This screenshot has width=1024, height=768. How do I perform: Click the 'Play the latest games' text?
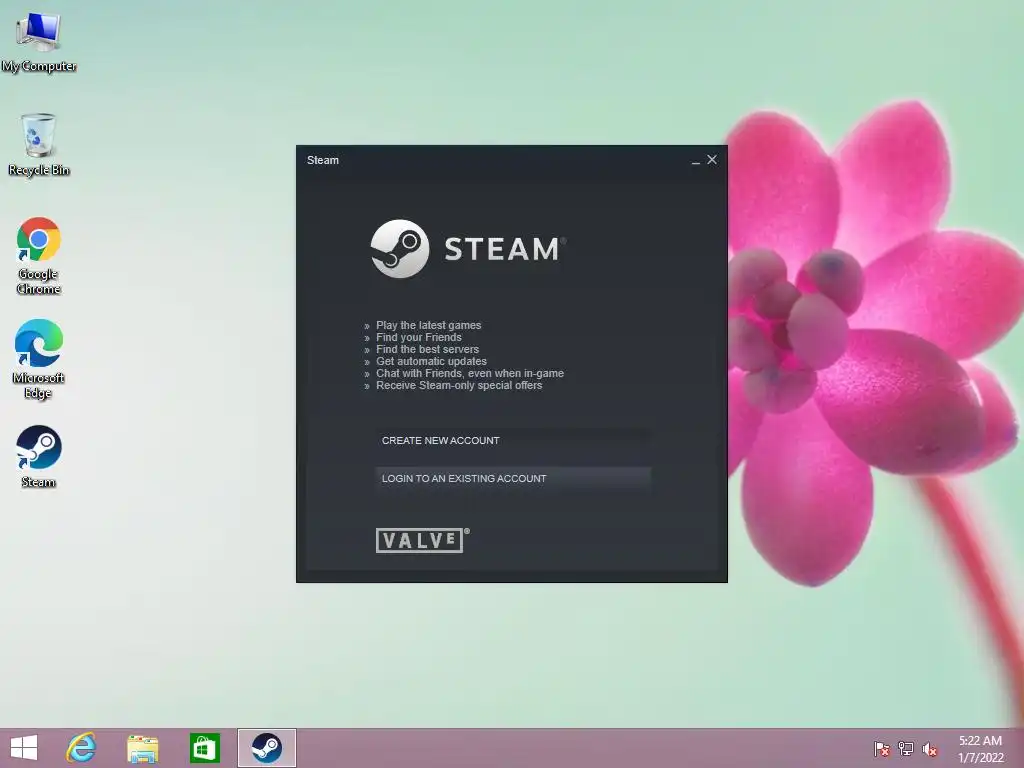[x=428, y=325]
